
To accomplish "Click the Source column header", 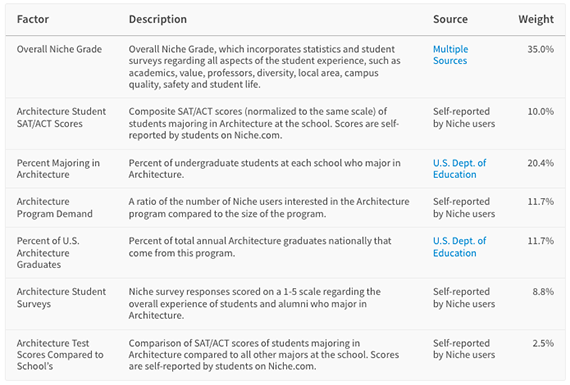I will [x=450, y=19].
